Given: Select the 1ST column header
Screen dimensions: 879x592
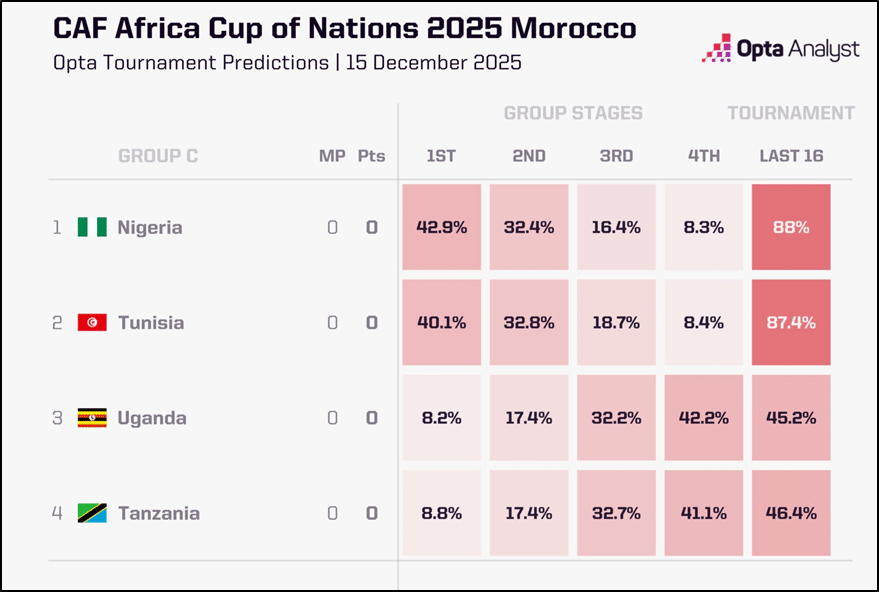Looking at the screenshot, I should 441,156.
